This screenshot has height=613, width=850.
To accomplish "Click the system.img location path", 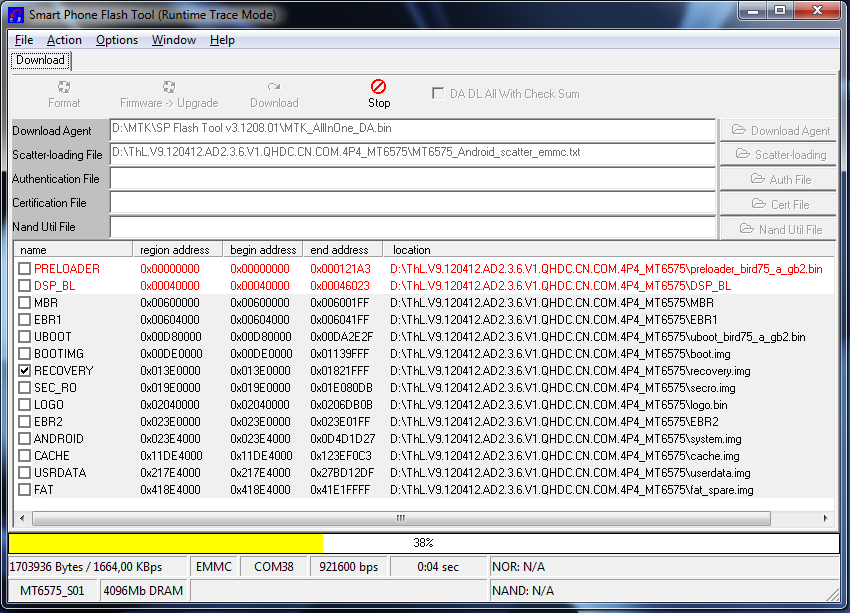I will tap(566, 439).
